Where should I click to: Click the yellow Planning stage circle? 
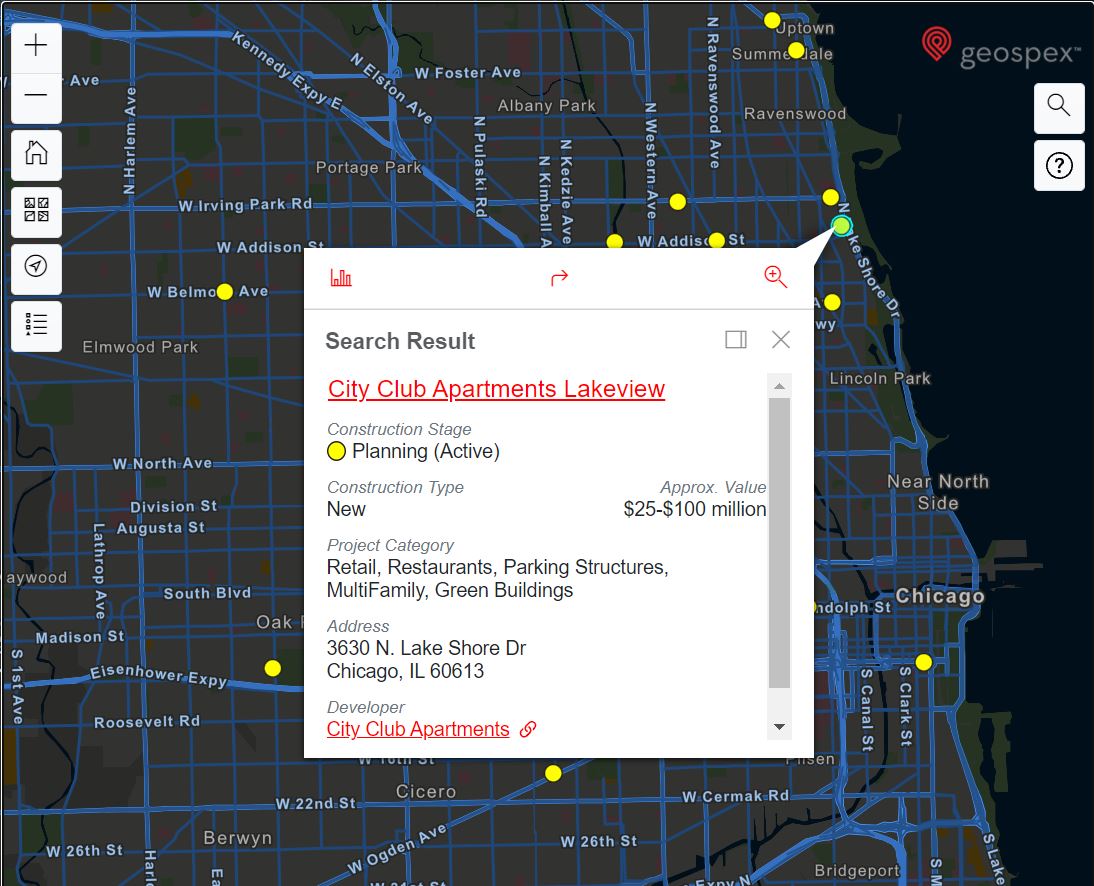(336, 451)
